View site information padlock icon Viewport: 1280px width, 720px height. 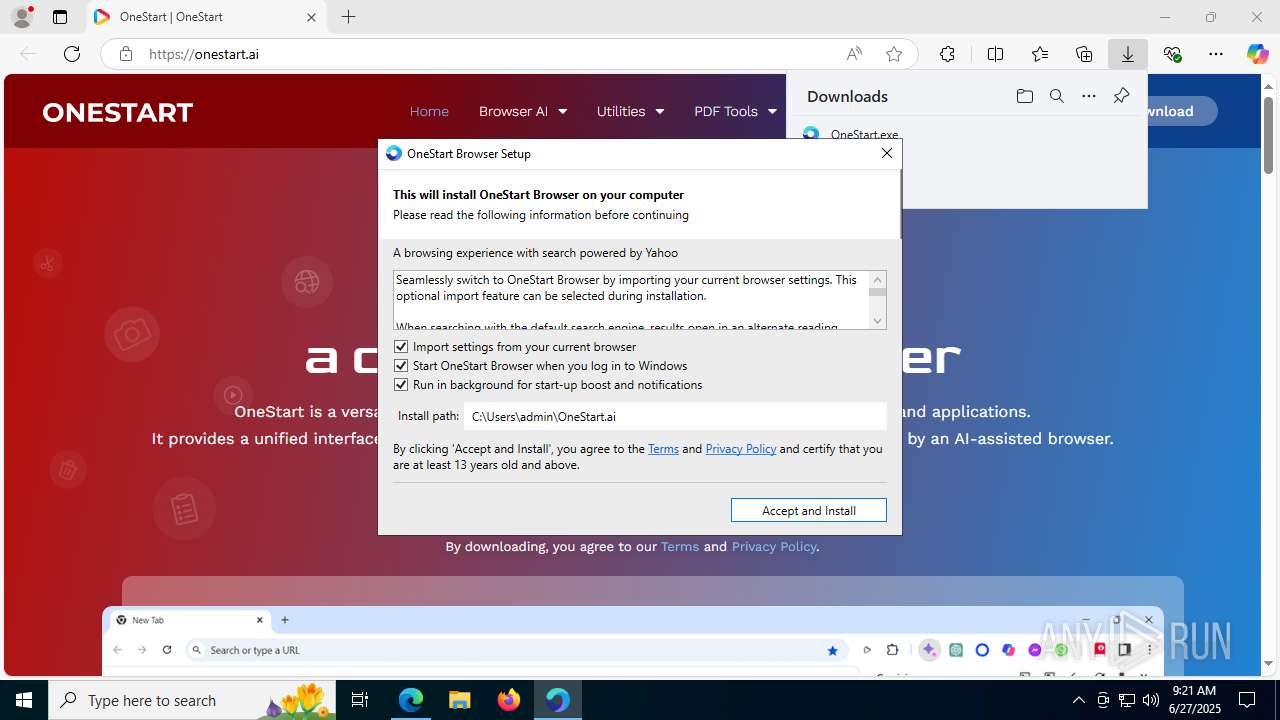pos(126,54)
